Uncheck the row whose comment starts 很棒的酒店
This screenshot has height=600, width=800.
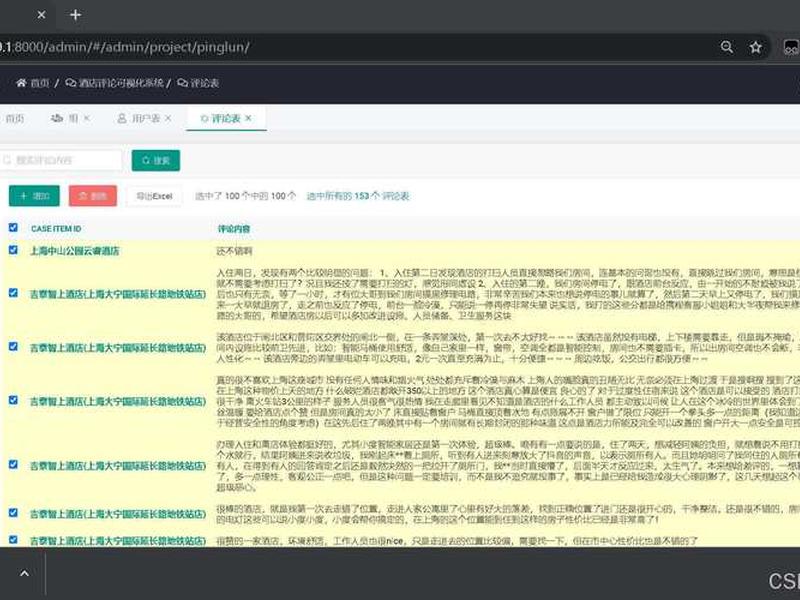click(13, 513)
